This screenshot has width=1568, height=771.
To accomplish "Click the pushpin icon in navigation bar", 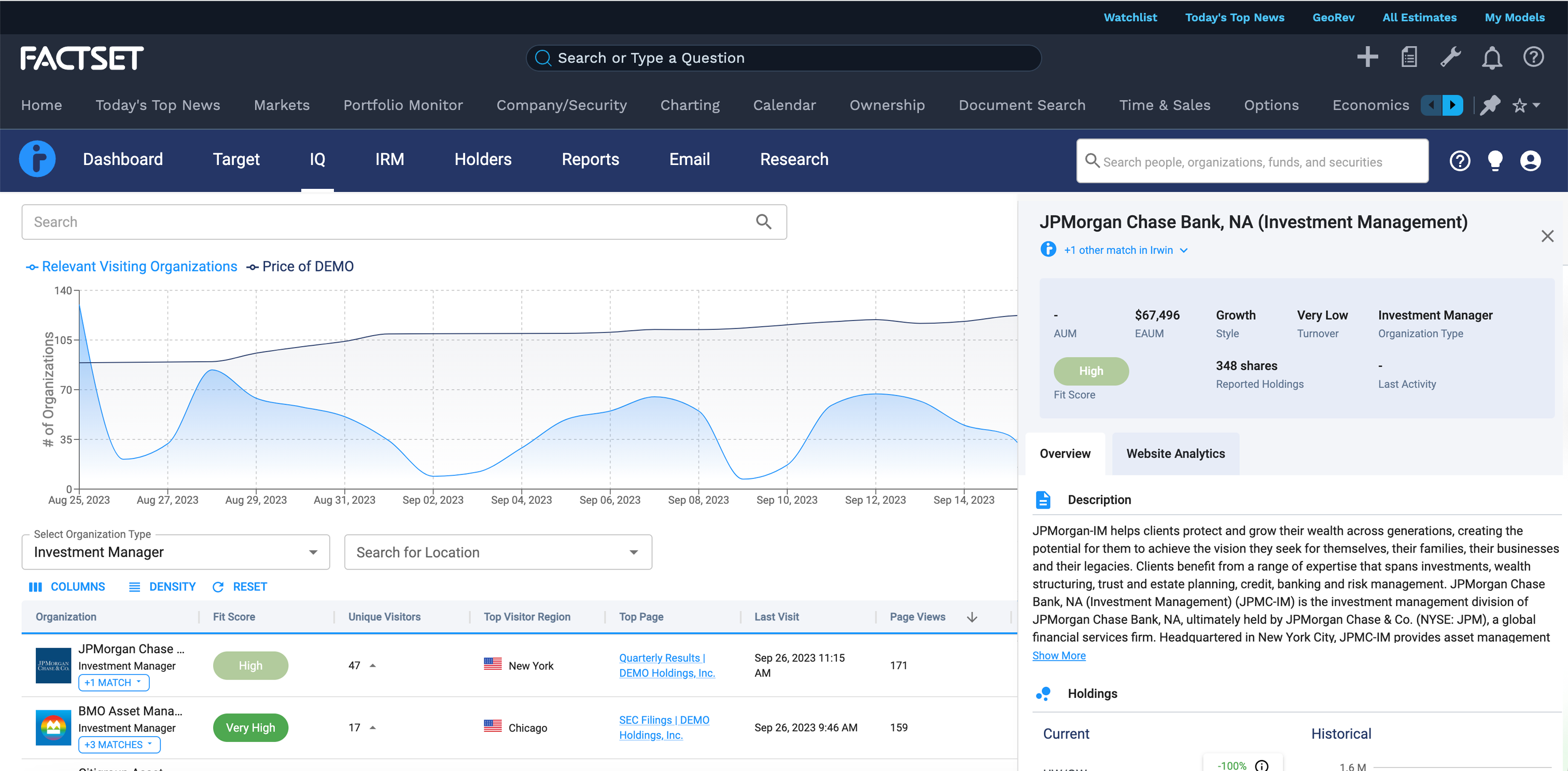I will (x=1490, y=105).
